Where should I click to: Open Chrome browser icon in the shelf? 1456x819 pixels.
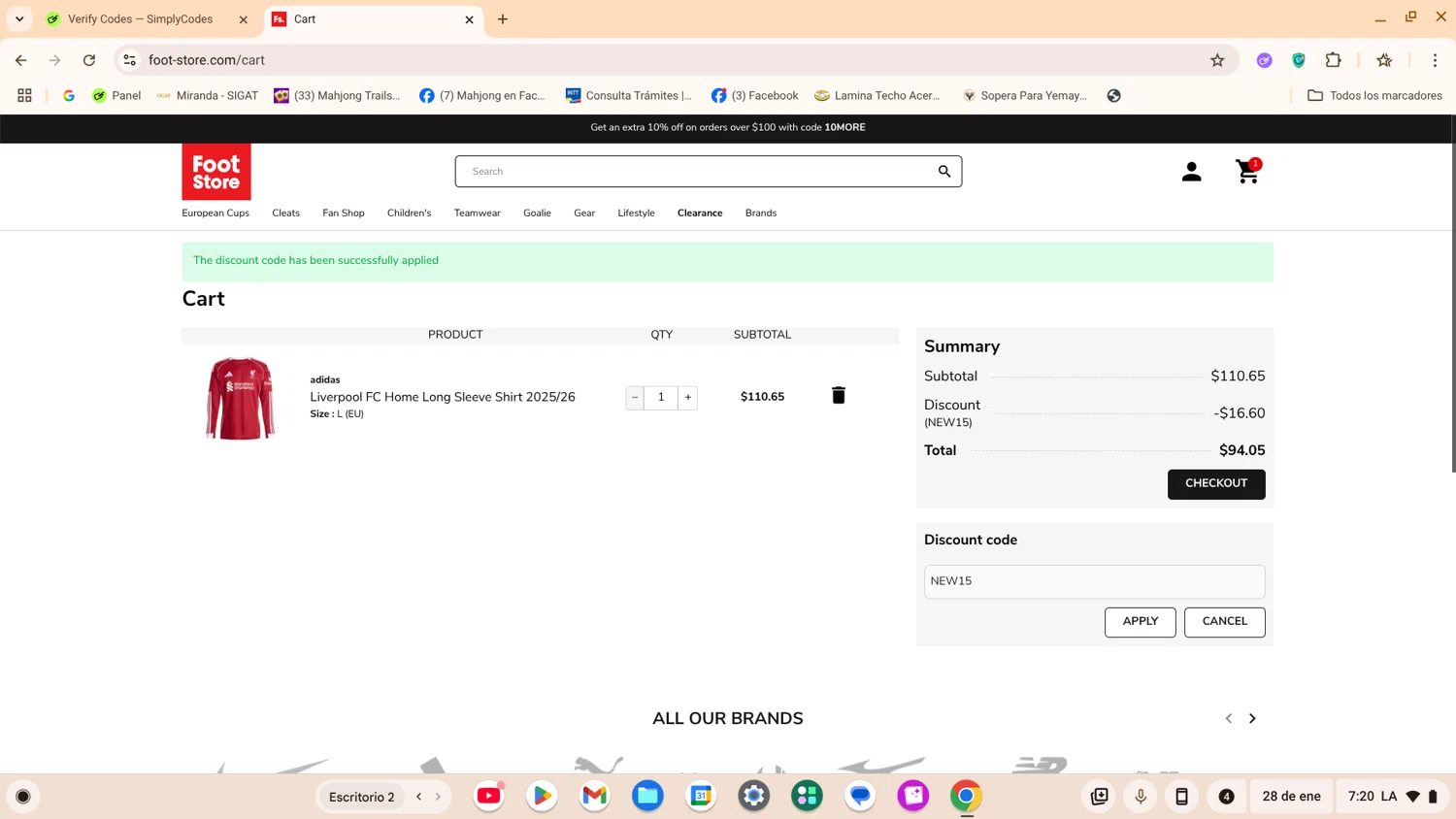coord(966,796)
